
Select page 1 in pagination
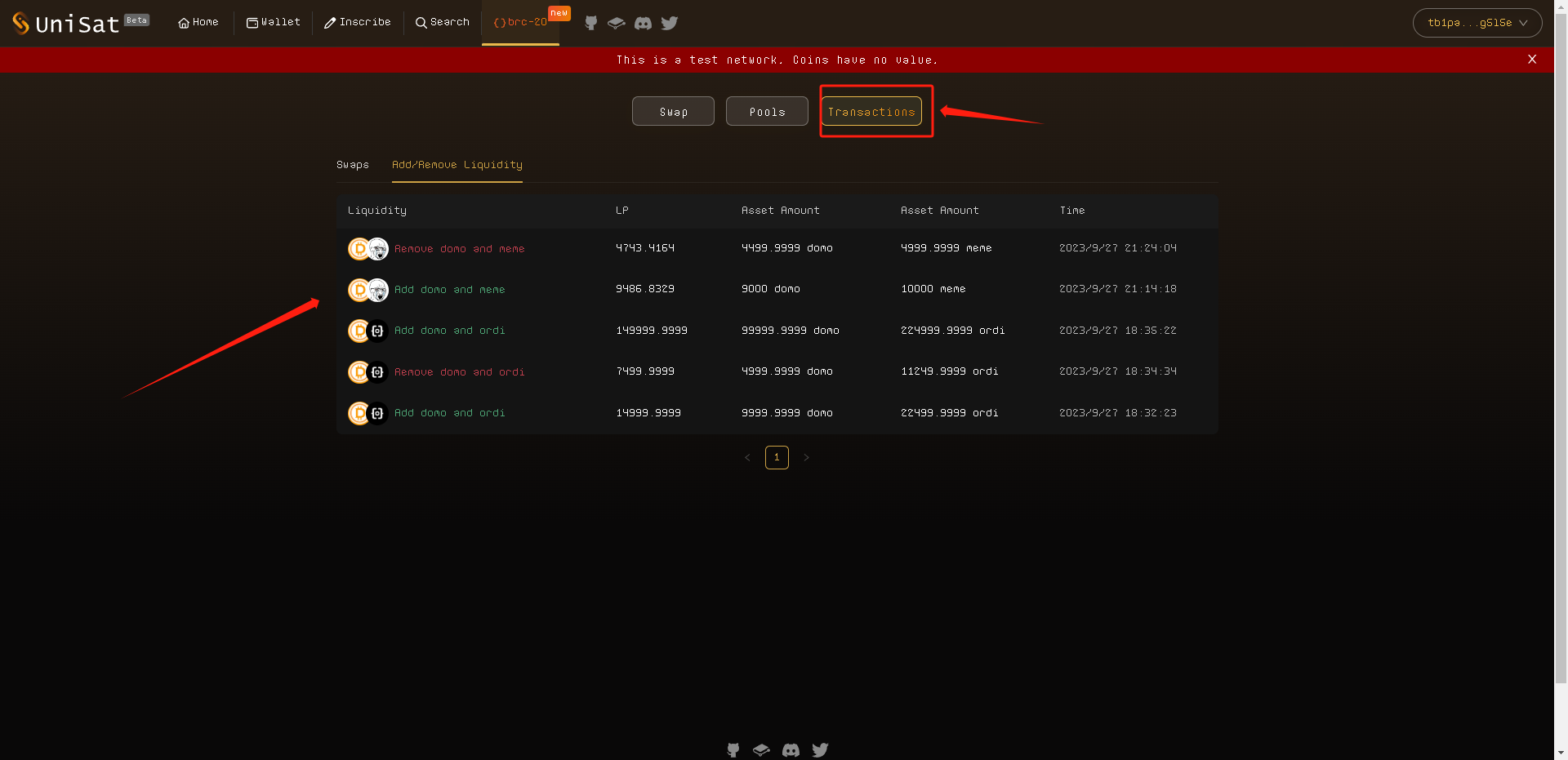pyautogui.click(x=777, y=458)
